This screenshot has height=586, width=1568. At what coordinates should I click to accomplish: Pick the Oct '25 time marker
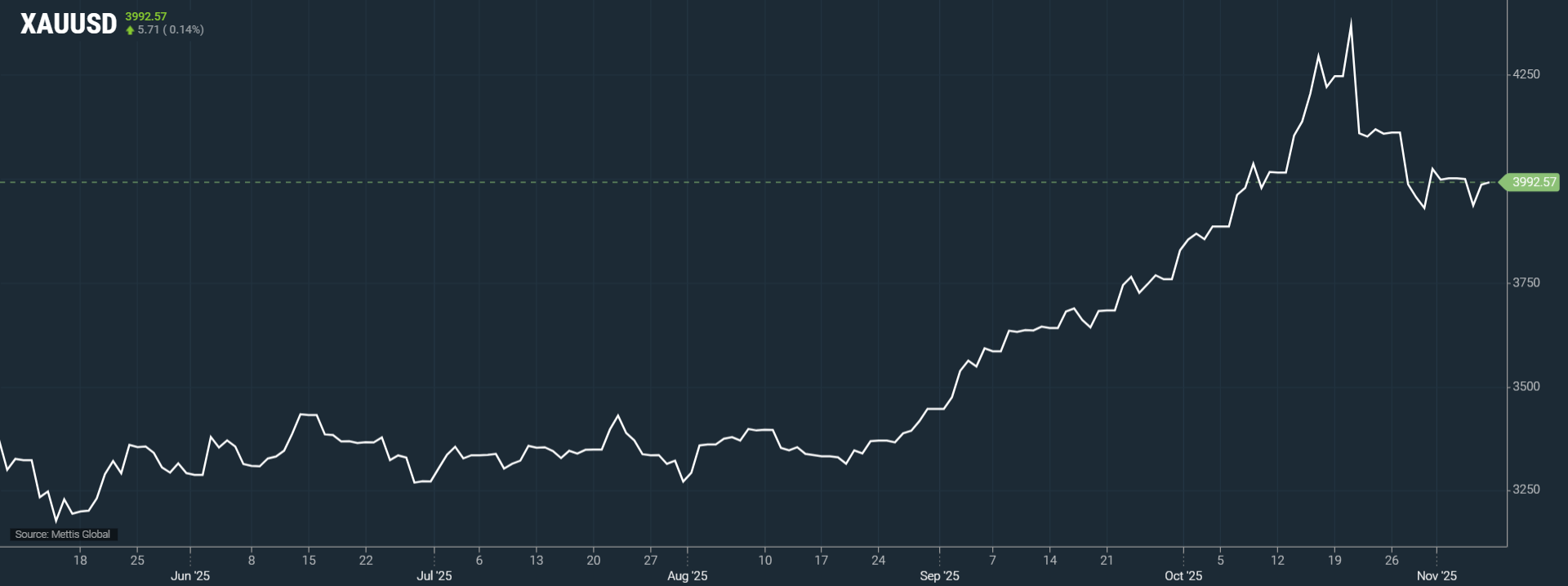click(x=1183, y=576)
